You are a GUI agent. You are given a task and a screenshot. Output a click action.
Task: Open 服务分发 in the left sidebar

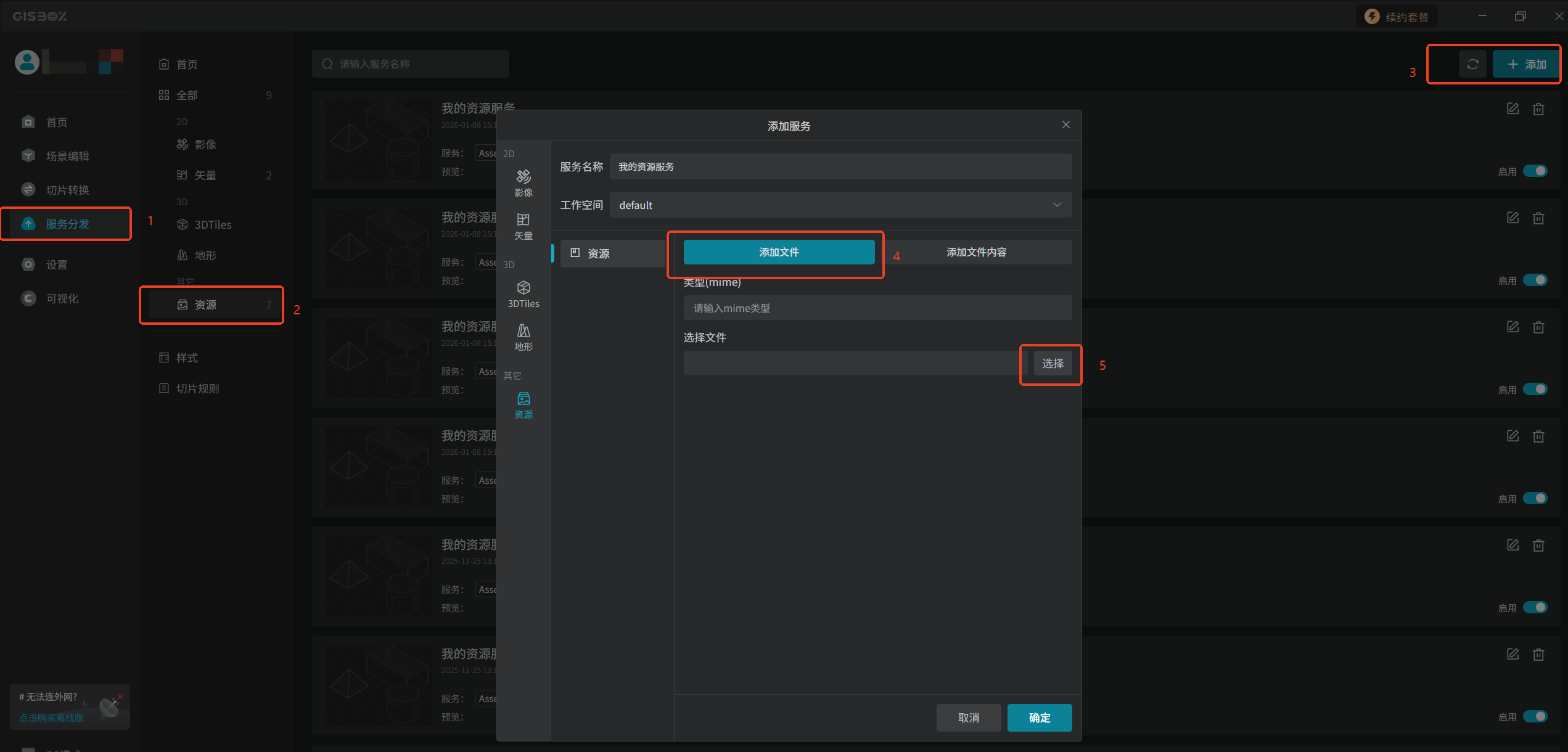tap(67, 224)
